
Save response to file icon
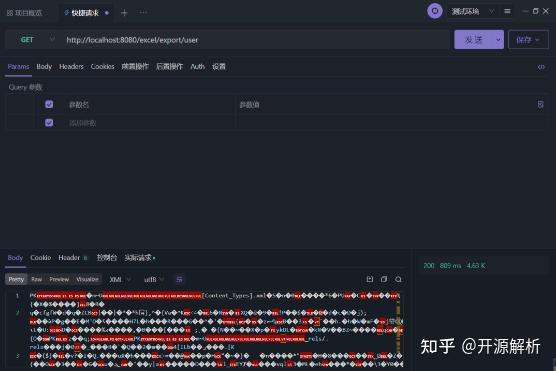click(x=369, y=279)
